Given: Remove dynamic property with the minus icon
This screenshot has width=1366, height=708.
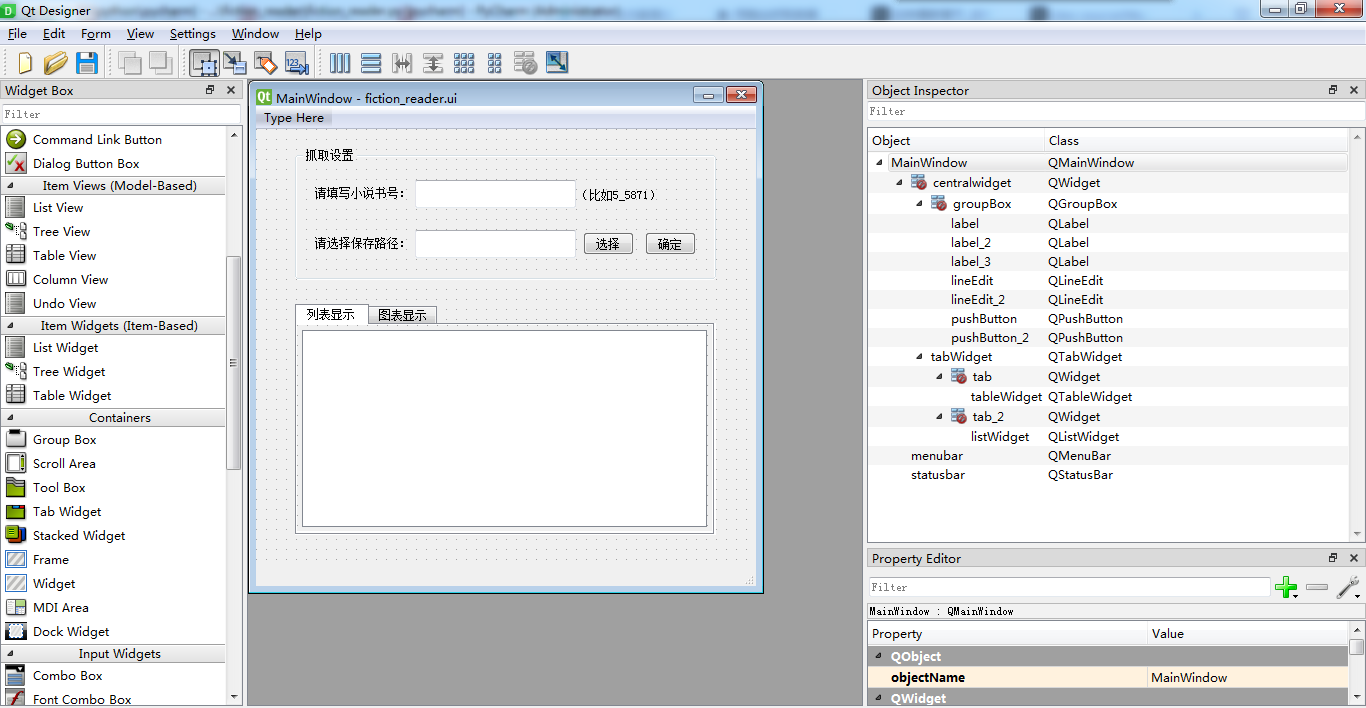Looking at the screenshot, I should [1317, 587].
